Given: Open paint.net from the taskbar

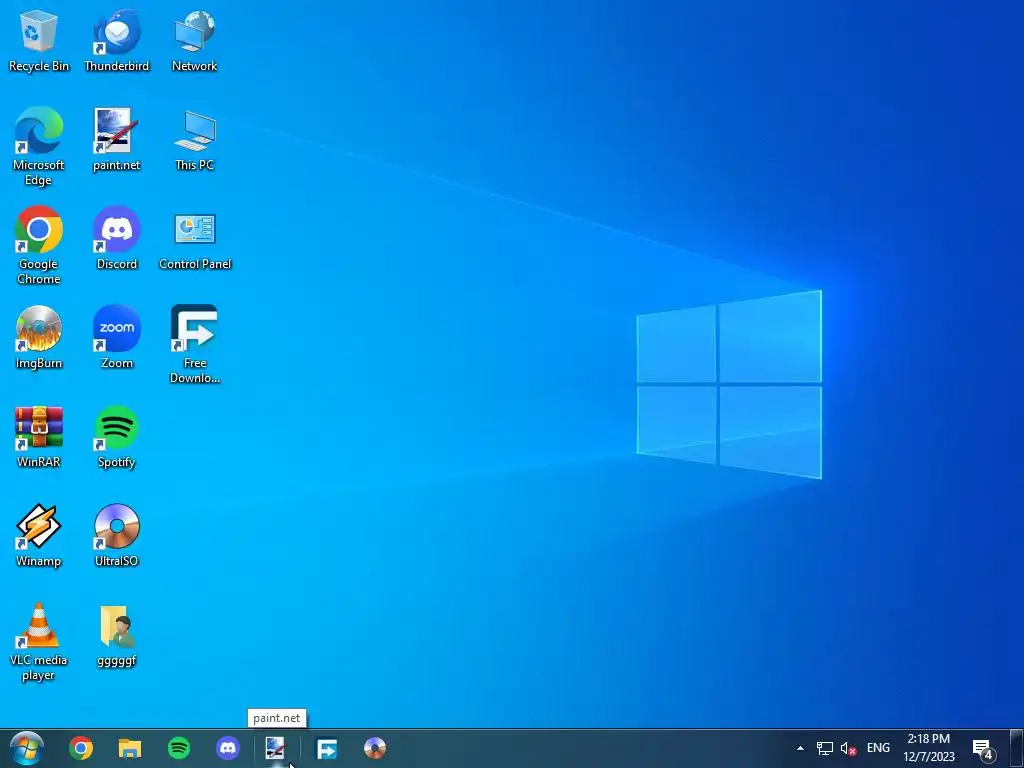Looking at the screenshot, I should point(276,748).
